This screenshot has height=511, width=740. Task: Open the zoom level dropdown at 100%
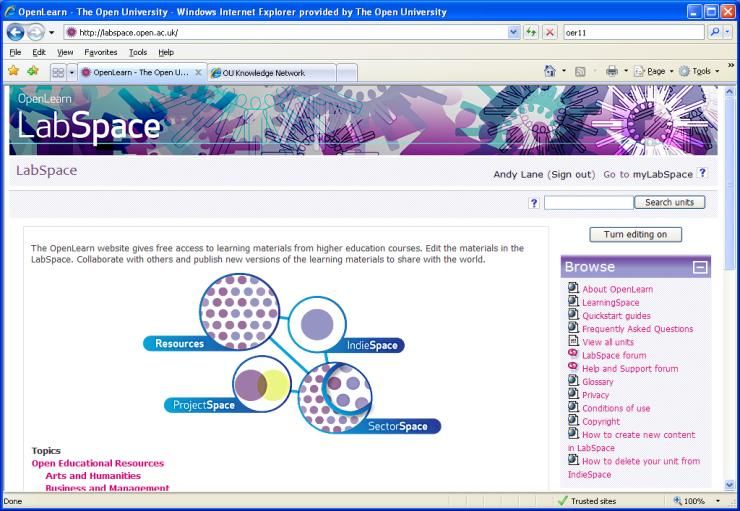tap(718, 501)
